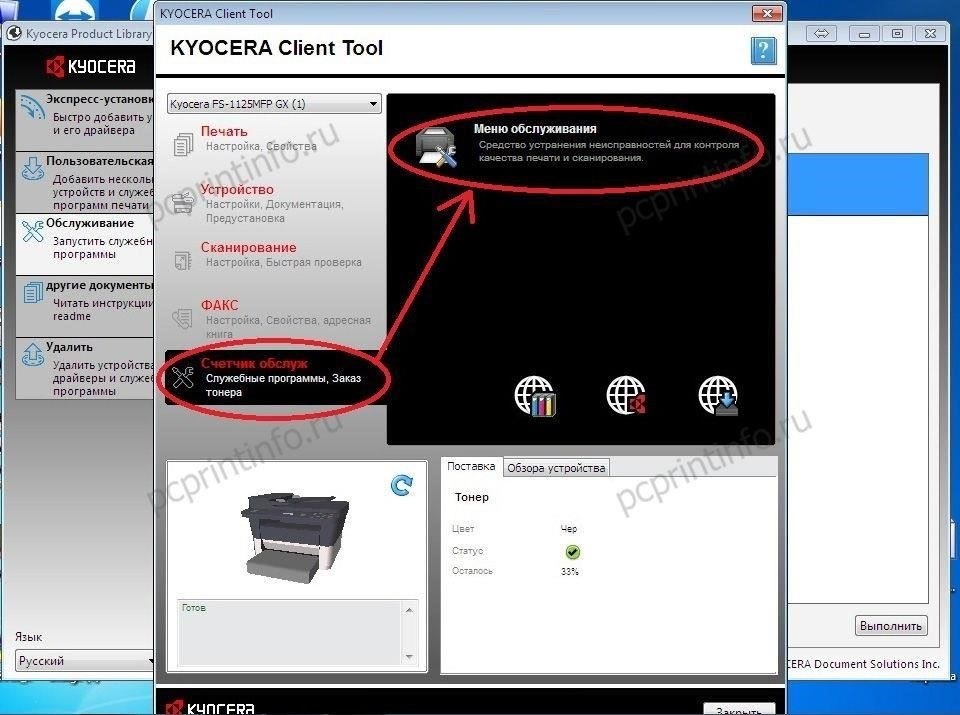
Task: Select другие документы in Product Library
Action: 84,306
